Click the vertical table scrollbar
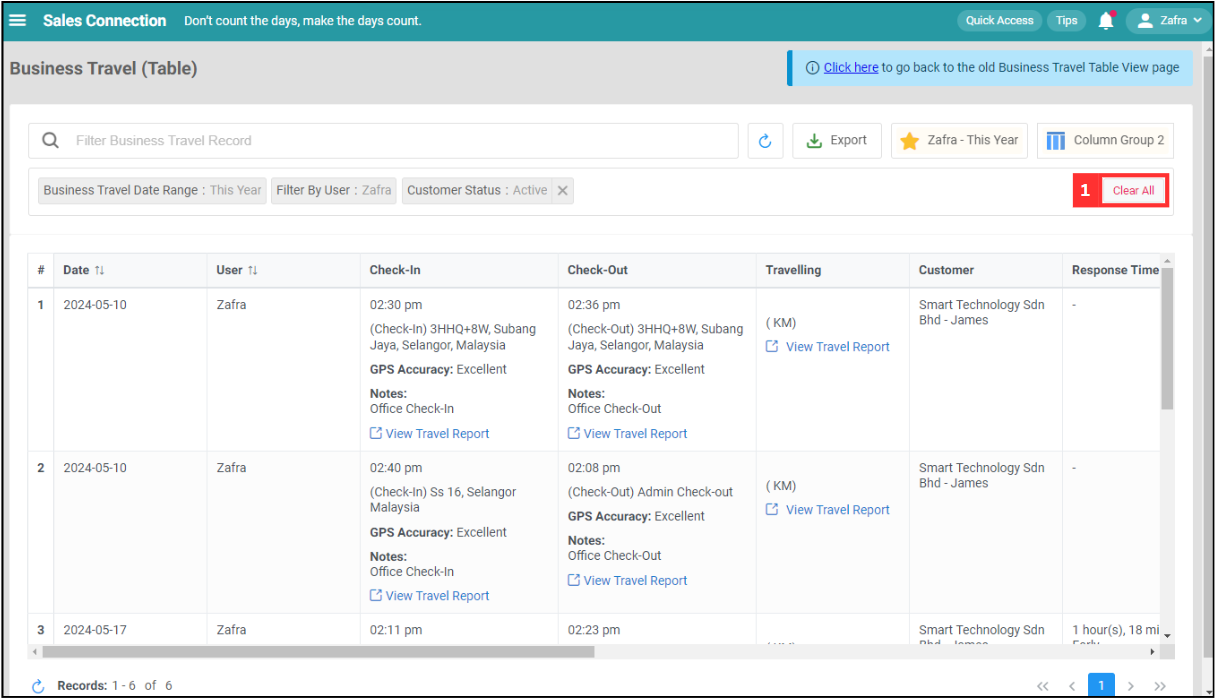Image resolution: width=1215 pixels, height=700 pixels. [x=1167, y=339]
